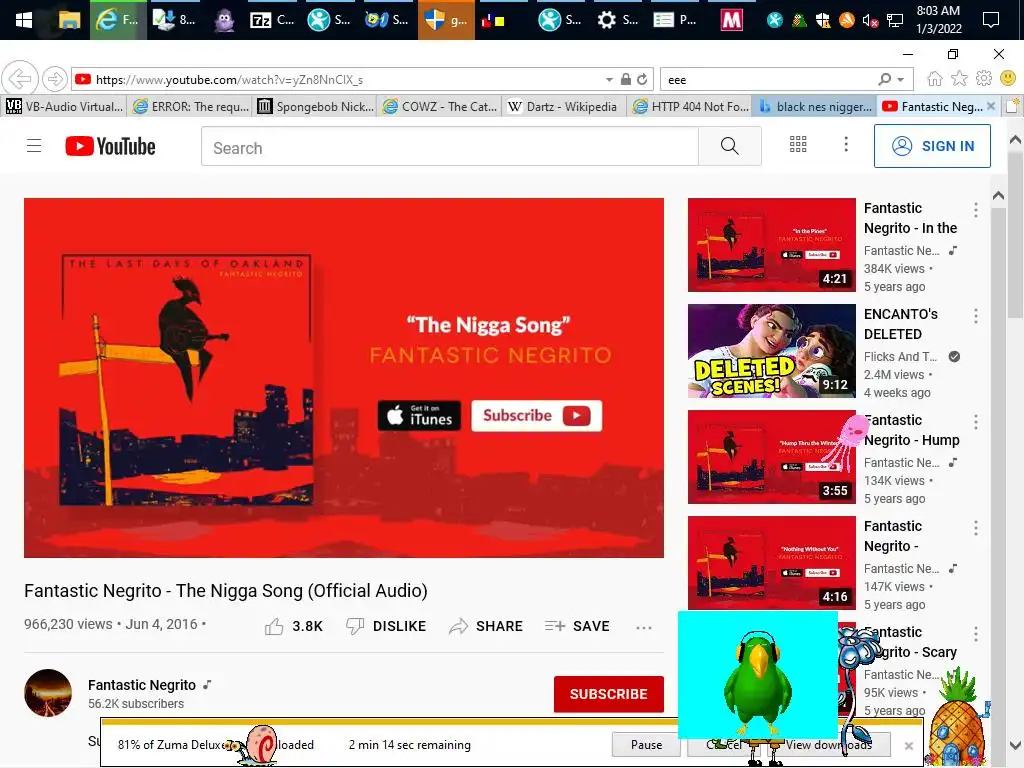Like the video with thumbs up
Viewport: 1024px width, 768px height.
click(274, 626)
